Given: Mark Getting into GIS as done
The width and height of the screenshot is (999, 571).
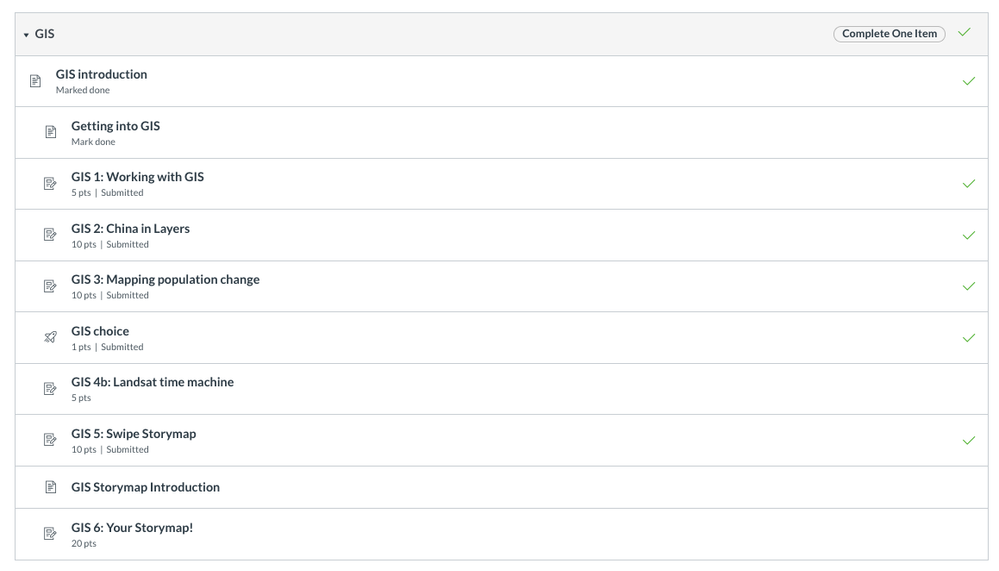Looking at the screenshot, I should 93,142.
